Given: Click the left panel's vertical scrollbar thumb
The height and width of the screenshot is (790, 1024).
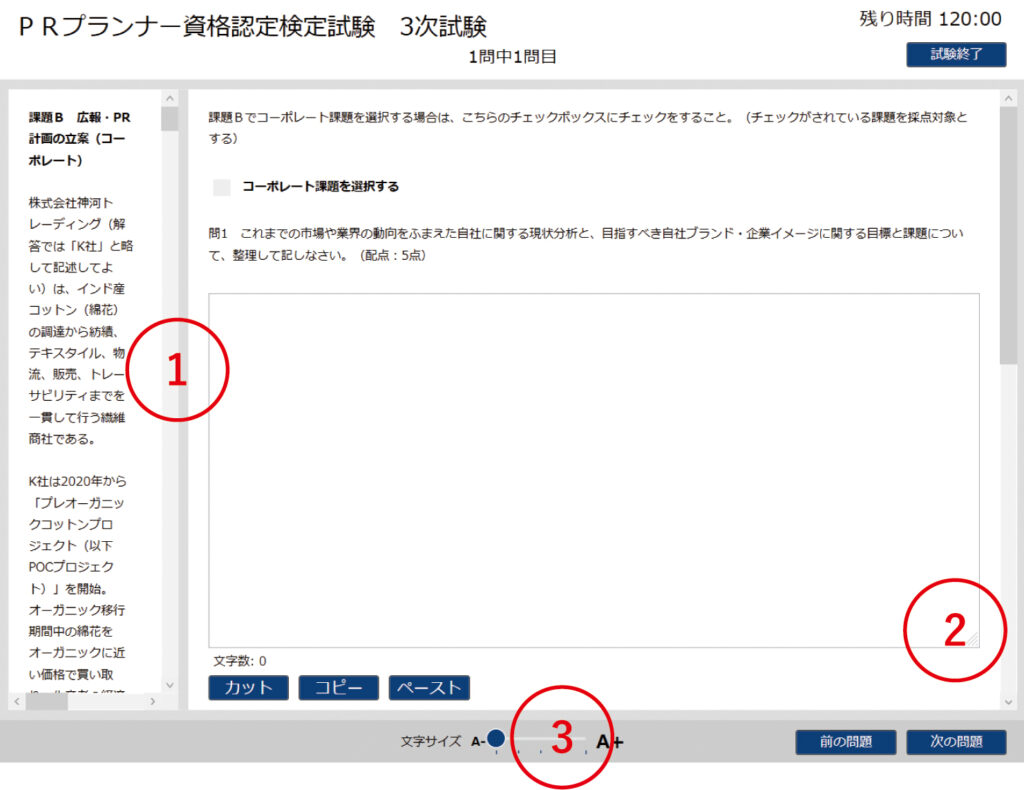Looking at the screenshot, I should [169, 120].
